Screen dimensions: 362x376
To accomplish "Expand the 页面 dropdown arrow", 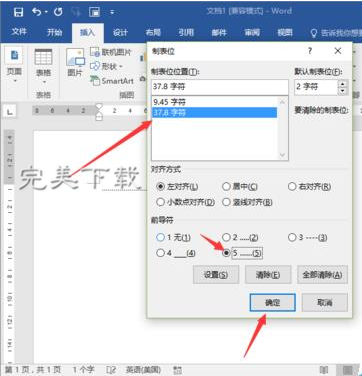I will pyautogui.click(x=14, y=81).
